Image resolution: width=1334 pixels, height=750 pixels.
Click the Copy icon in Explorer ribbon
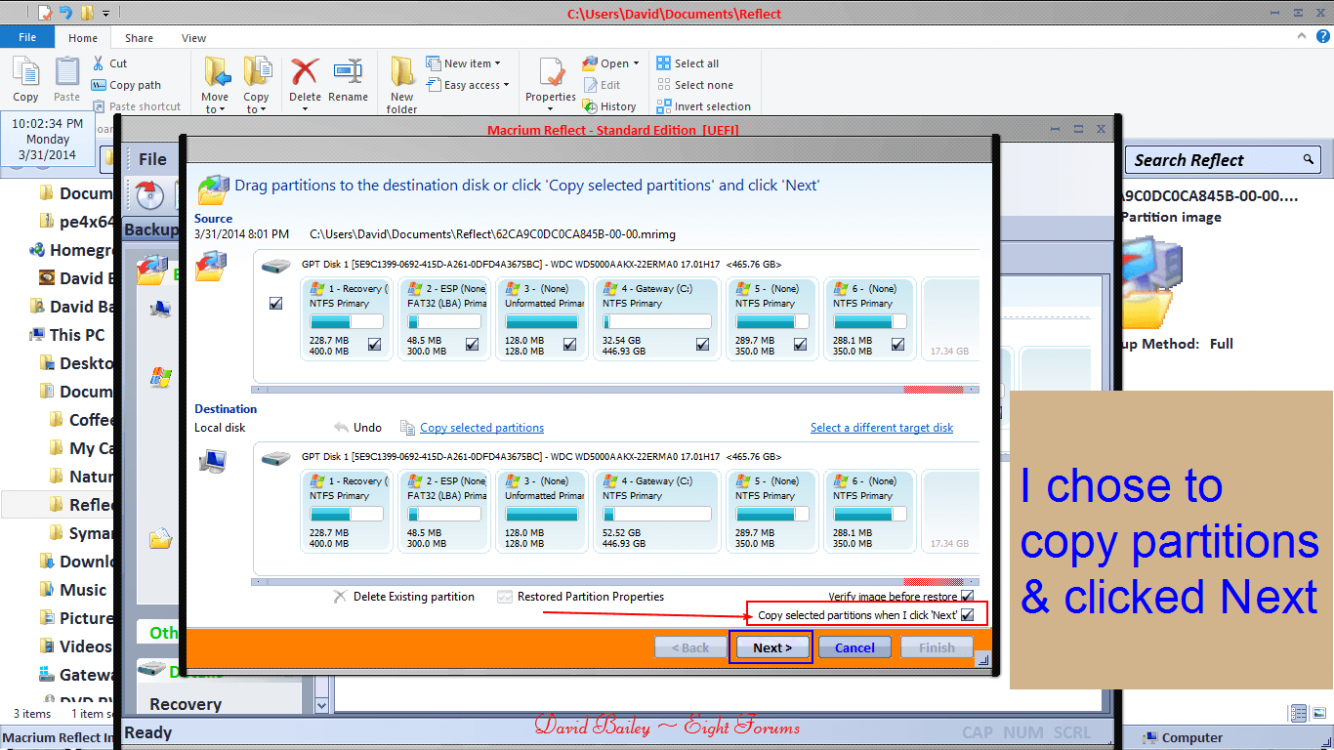tap(26, 73)
